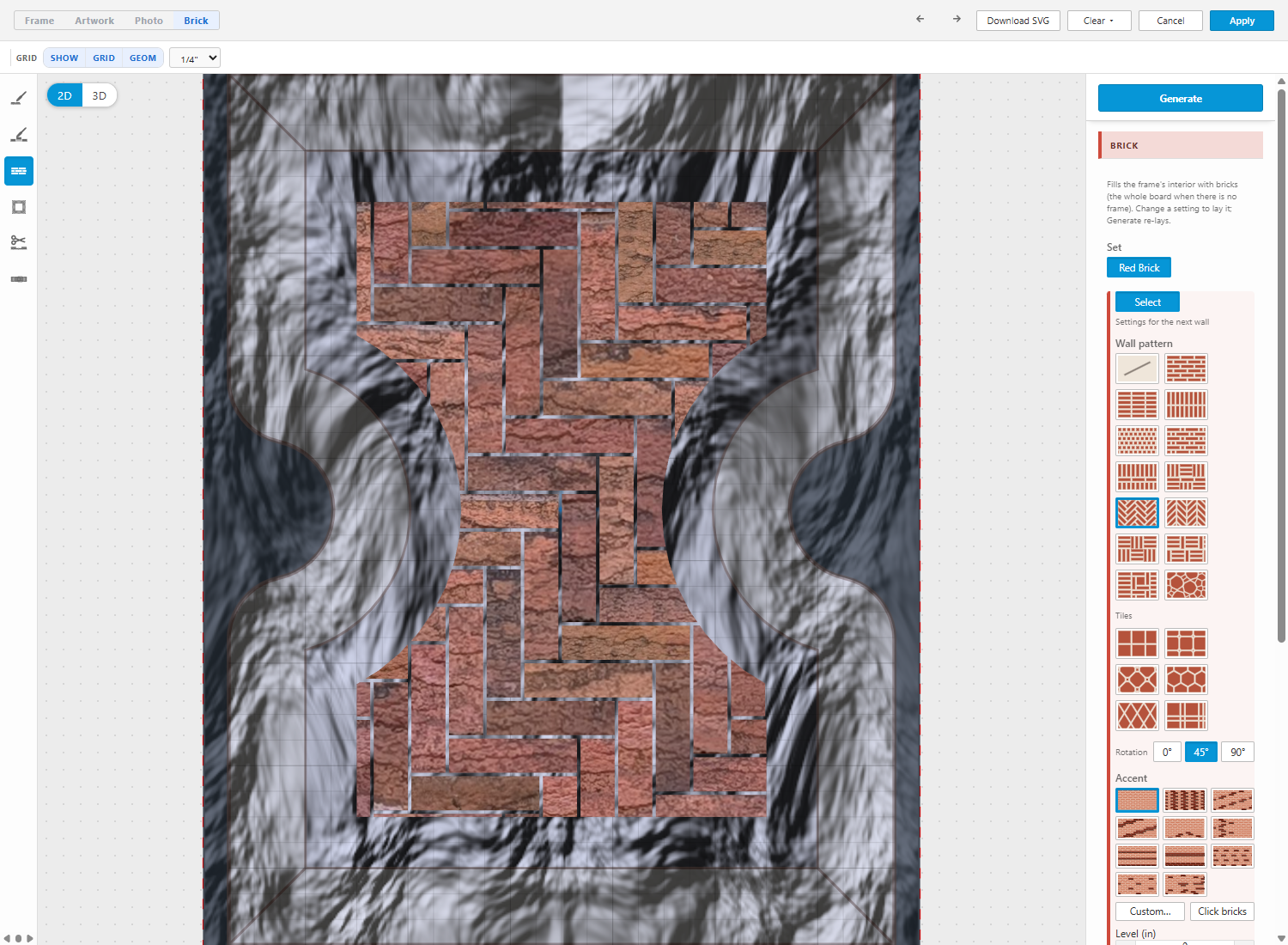Open the 1/4" grid size dropdown
The height and width of the screenshot is (945, 1288).
coord(195,58)
